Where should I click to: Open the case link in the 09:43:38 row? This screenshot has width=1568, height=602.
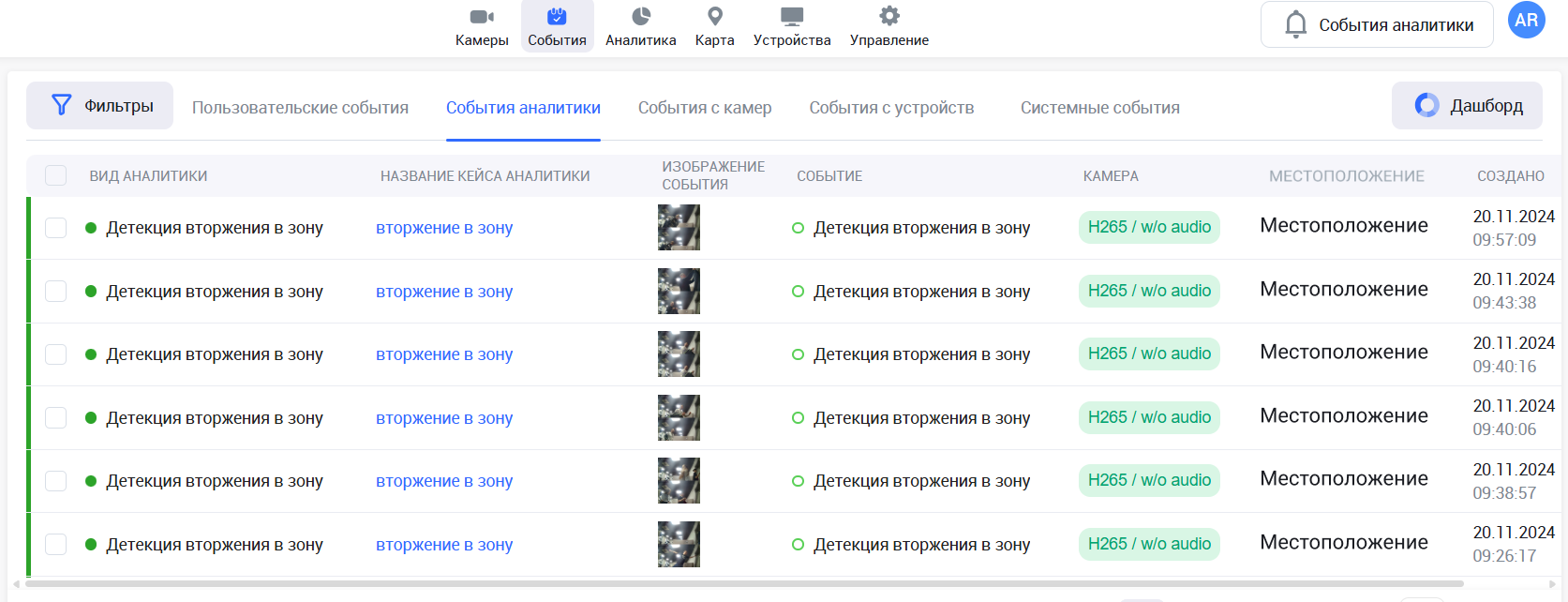tap(444, 292)
